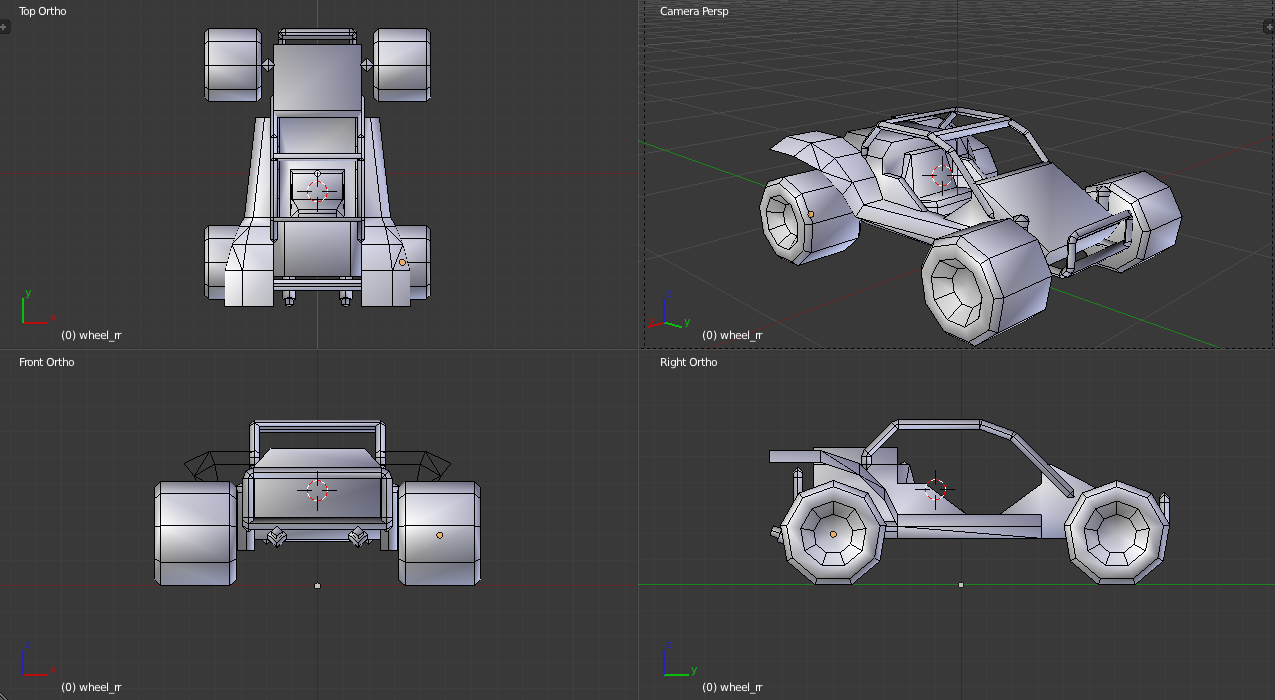Click the 3D cursor in Top Ortho view
This screenshot has width=1275, height=700.
pos(317,190)
